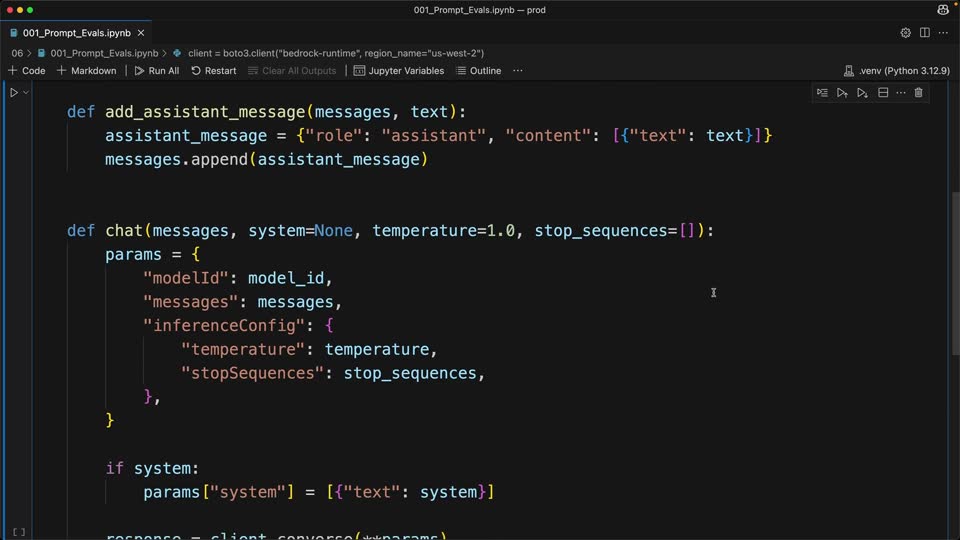Click the "stopSequences" key
This screenshot has width=960, height=540.
click(x=252, y=373)
